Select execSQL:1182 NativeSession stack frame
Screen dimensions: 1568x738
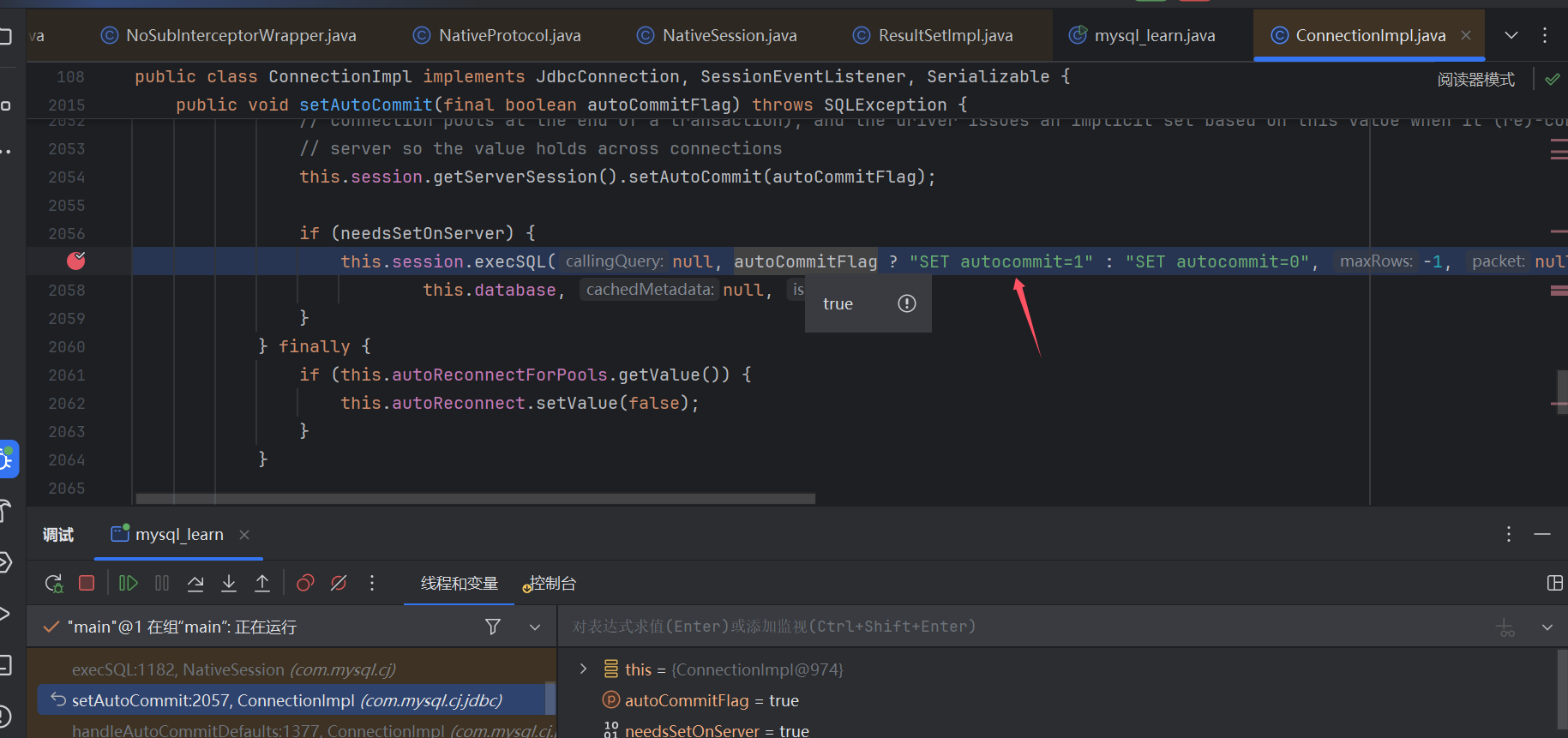pyautogui.click(x=233, y=669)
